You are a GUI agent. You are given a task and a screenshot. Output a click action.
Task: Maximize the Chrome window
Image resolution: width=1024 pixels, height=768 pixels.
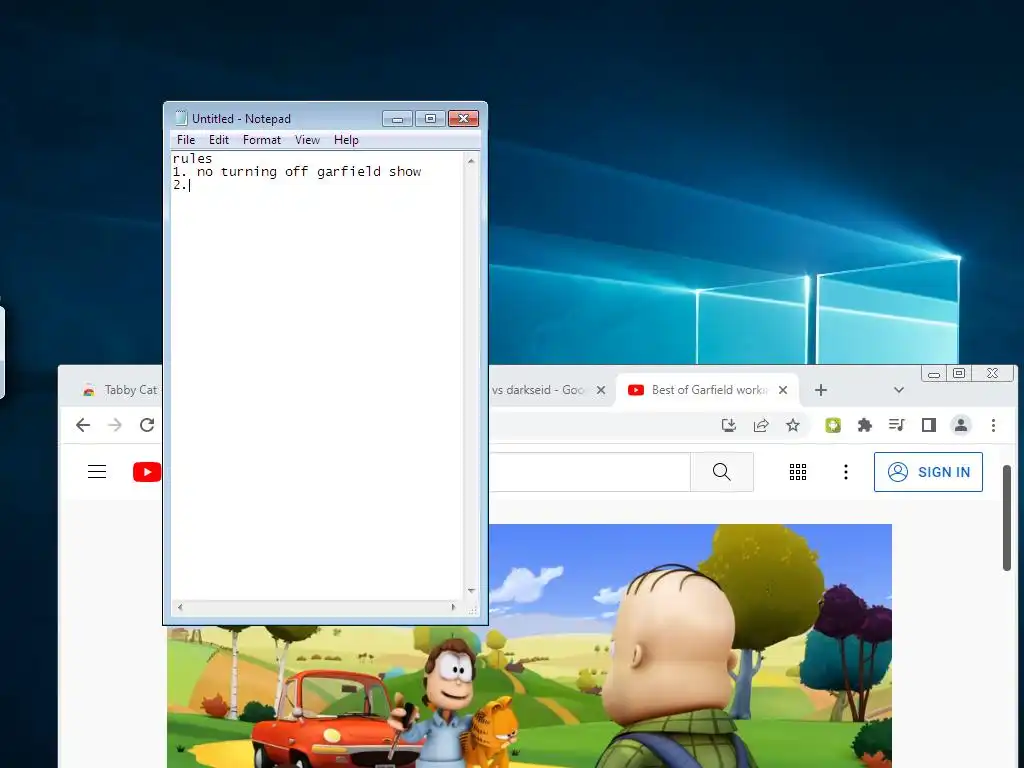pyautogui.click(x=959, y=374)
